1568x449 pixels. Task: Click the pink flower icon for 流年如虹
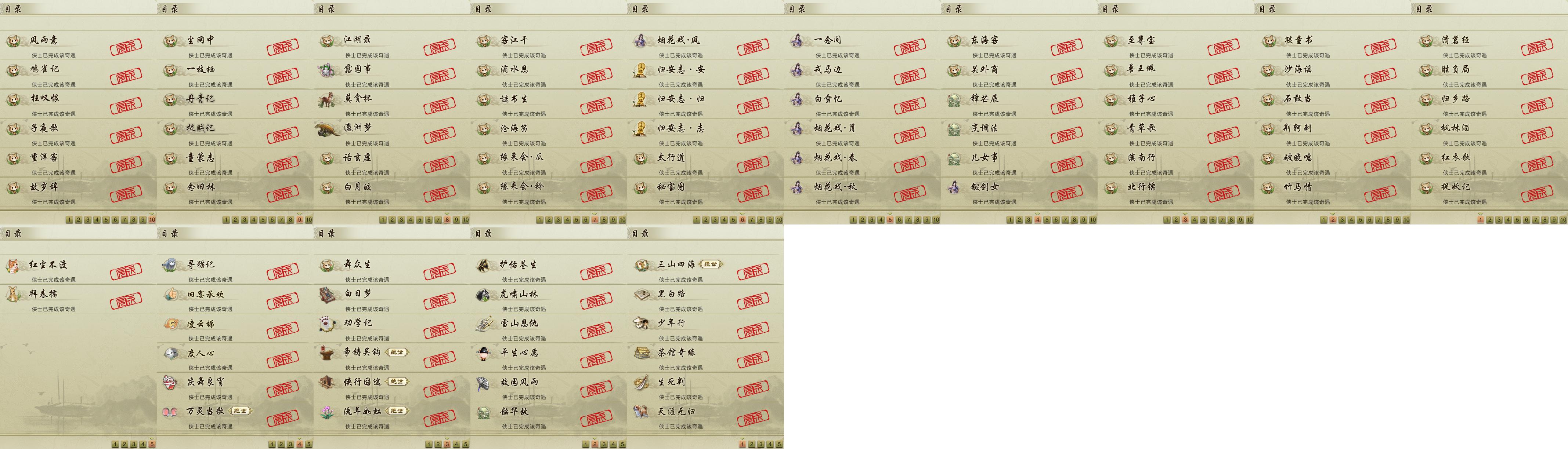pos(328,412)
